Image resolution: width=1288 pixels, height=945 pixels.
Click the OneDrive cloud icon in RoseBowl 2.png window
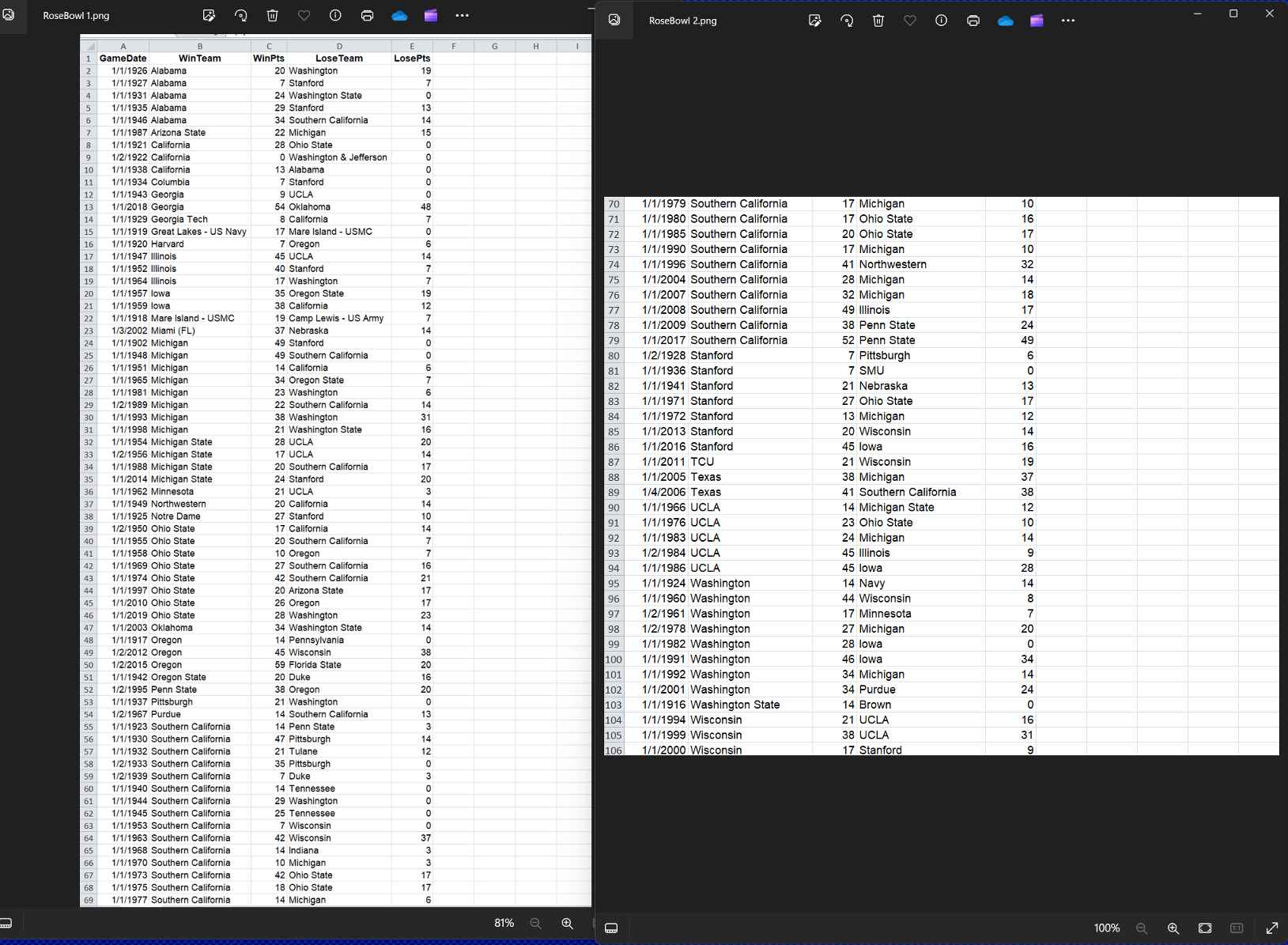[x=1005, y=21]
